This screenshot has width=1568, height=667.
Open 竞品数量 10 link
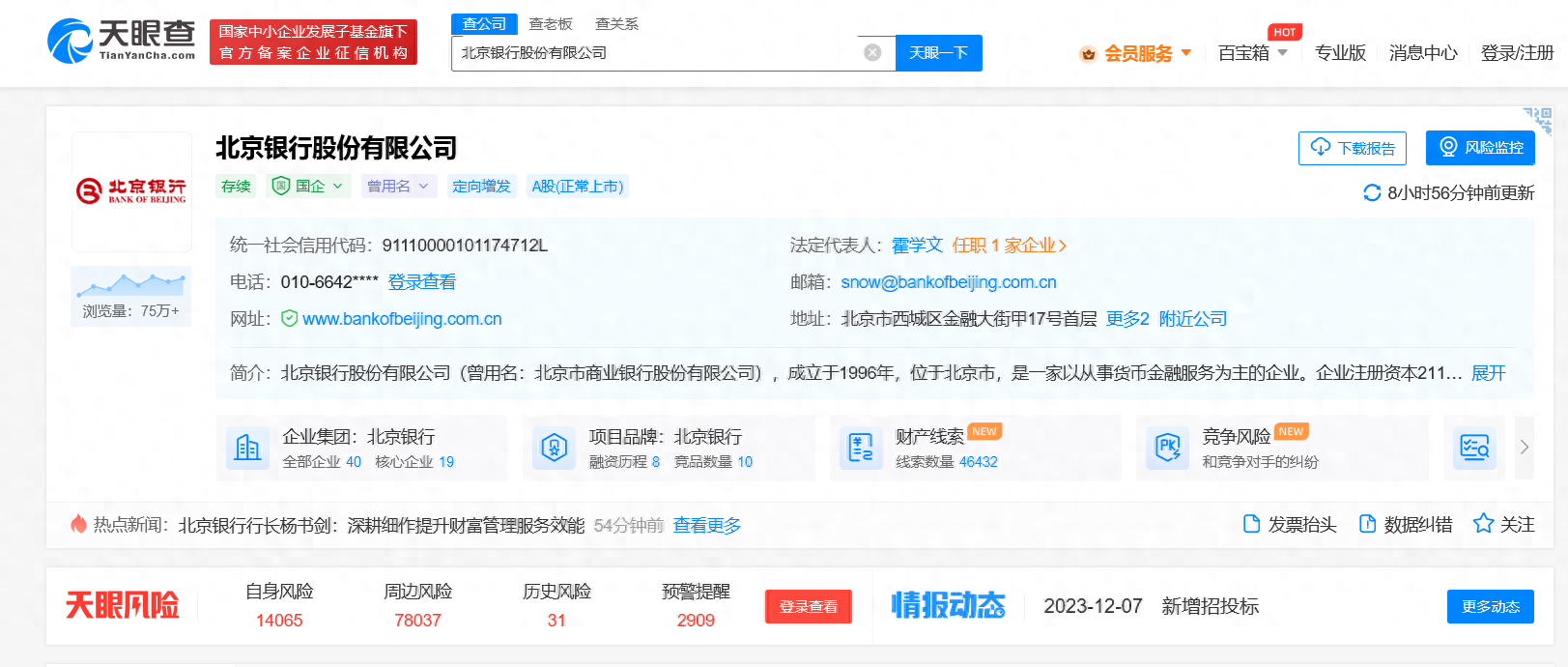pyautogui.click(x=713, y=462)
